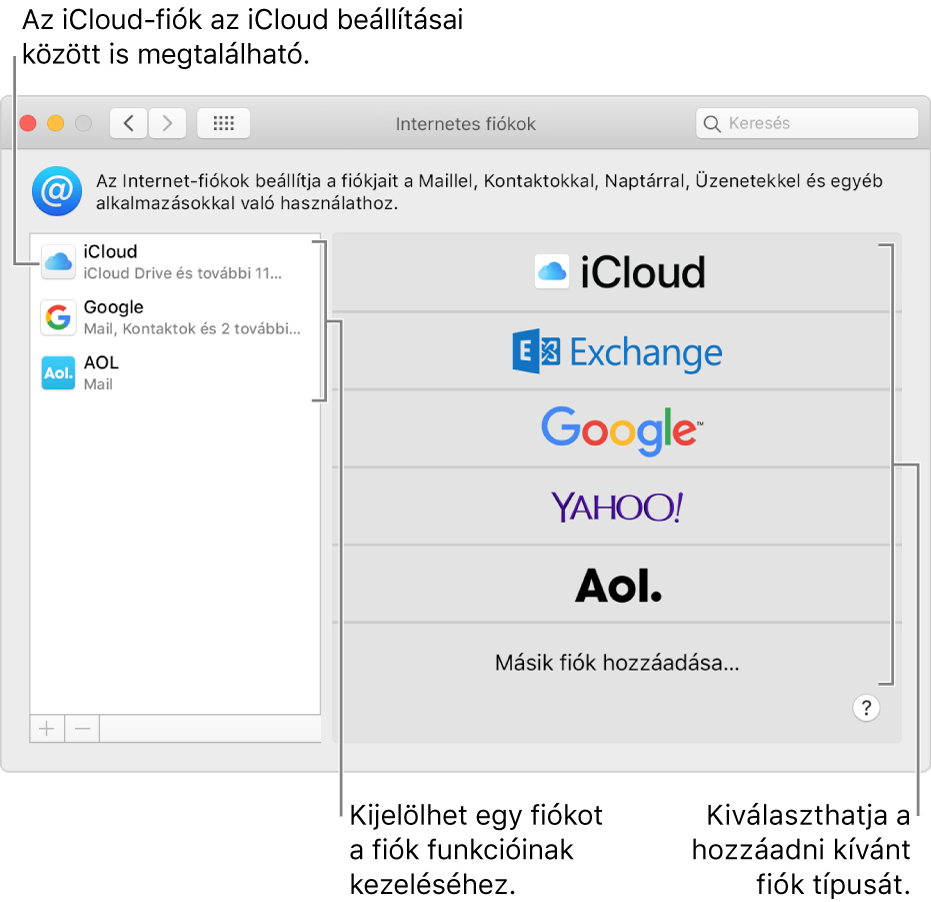Click 'iCloud Drive és további 11...' text
This screenshot has width=931, height=902.
182,273
